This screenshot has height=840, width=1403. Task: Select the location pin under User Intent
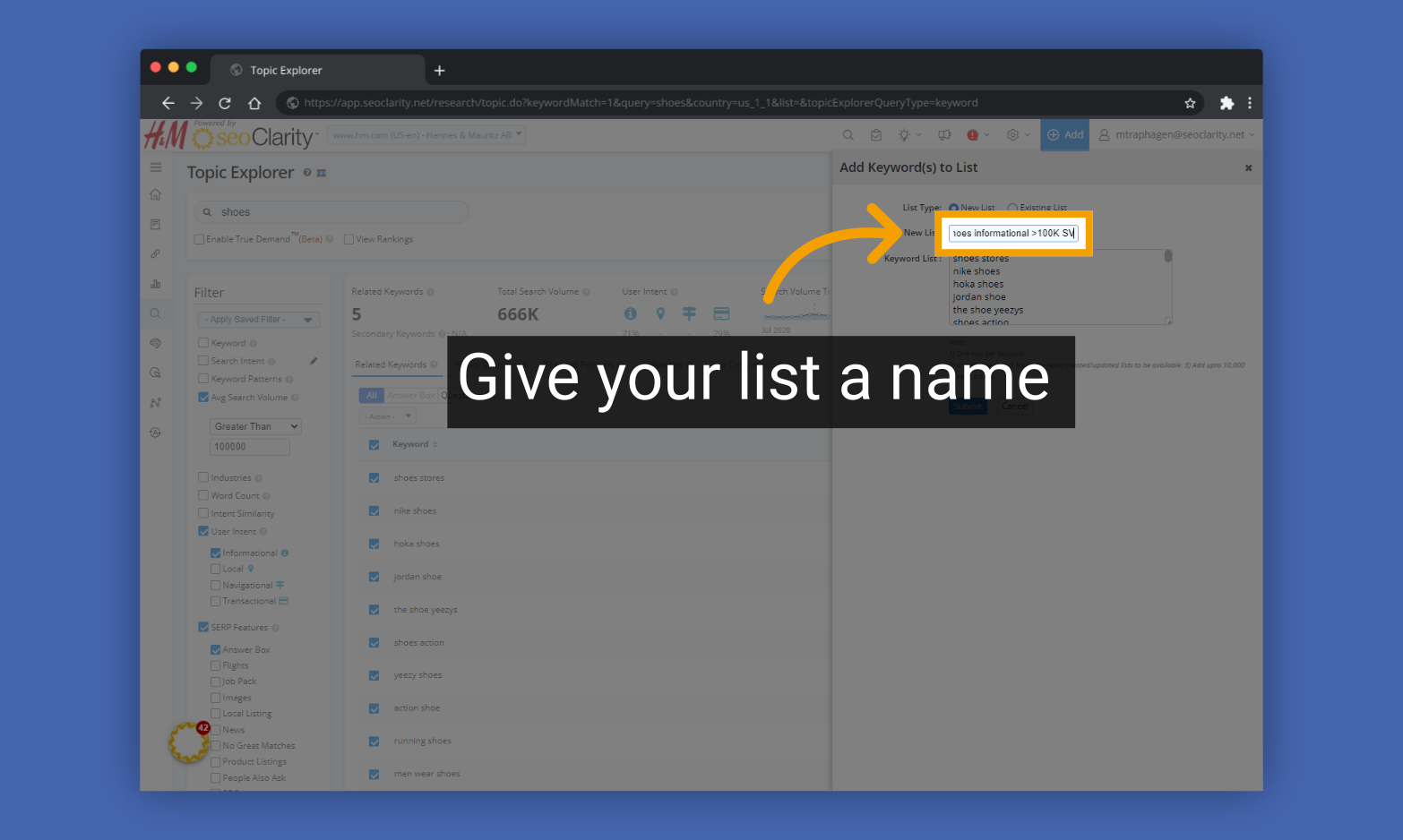660,313
